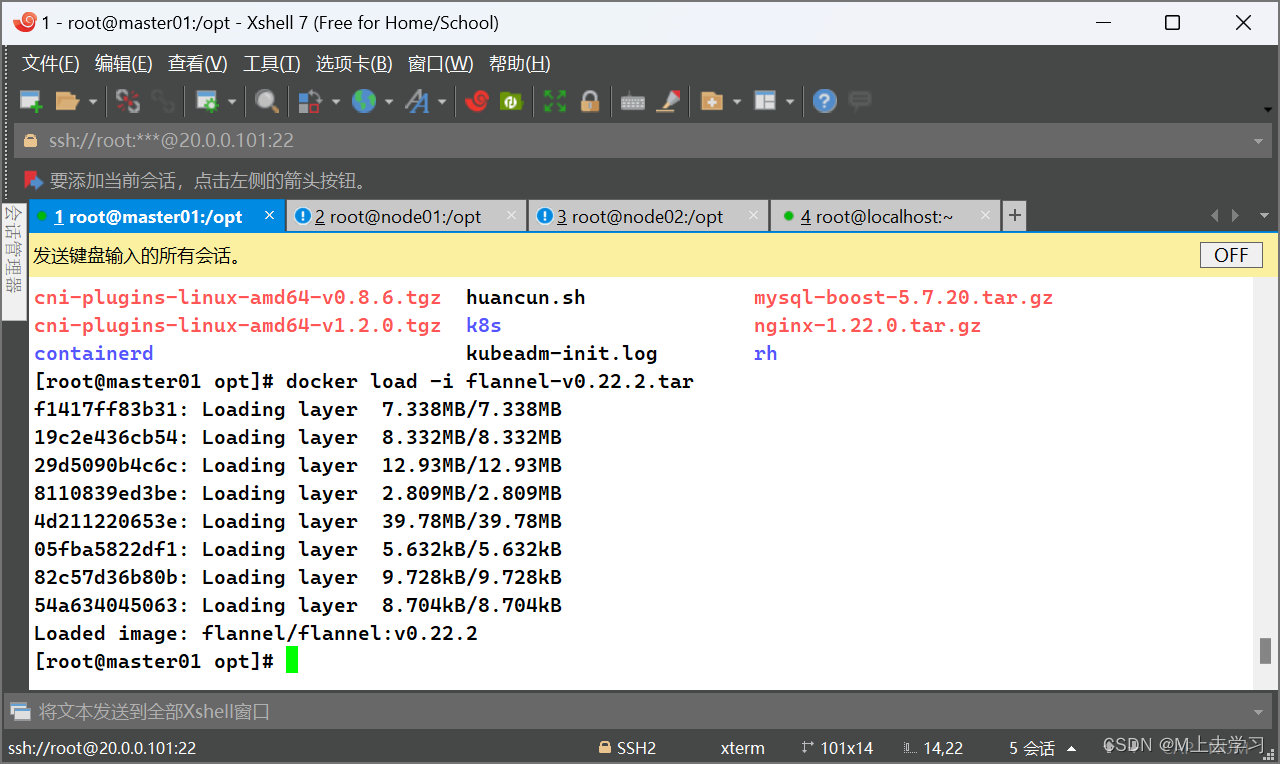Close the root@master01:/opt tab
1280x764 pixels.
coord(269,215)
